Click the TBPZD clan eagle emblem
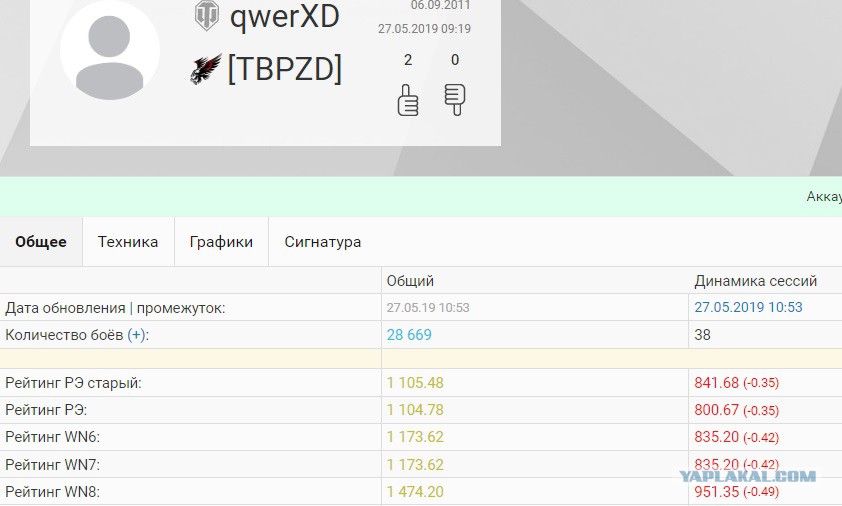Screen dimensions: 842x506 click(206, 69)
